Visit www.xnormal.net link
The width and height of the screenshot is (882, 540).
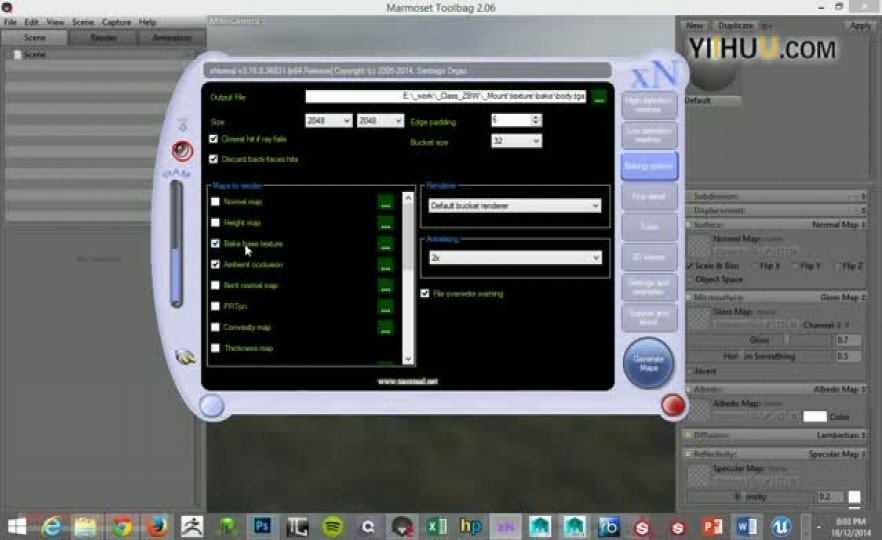point(408,381)
